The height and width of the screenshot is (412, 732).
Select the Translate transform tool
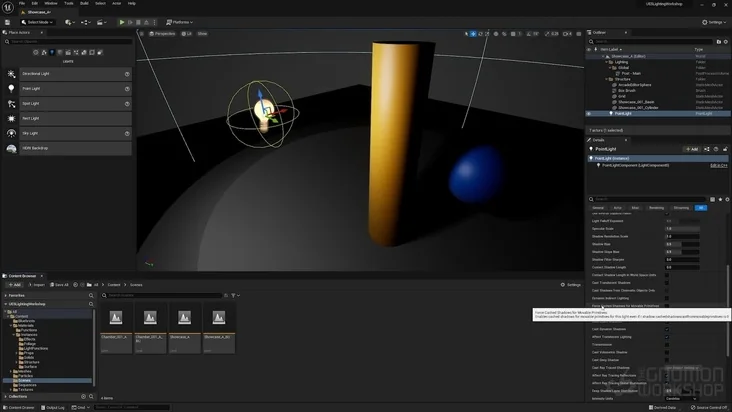coord(473,34)
